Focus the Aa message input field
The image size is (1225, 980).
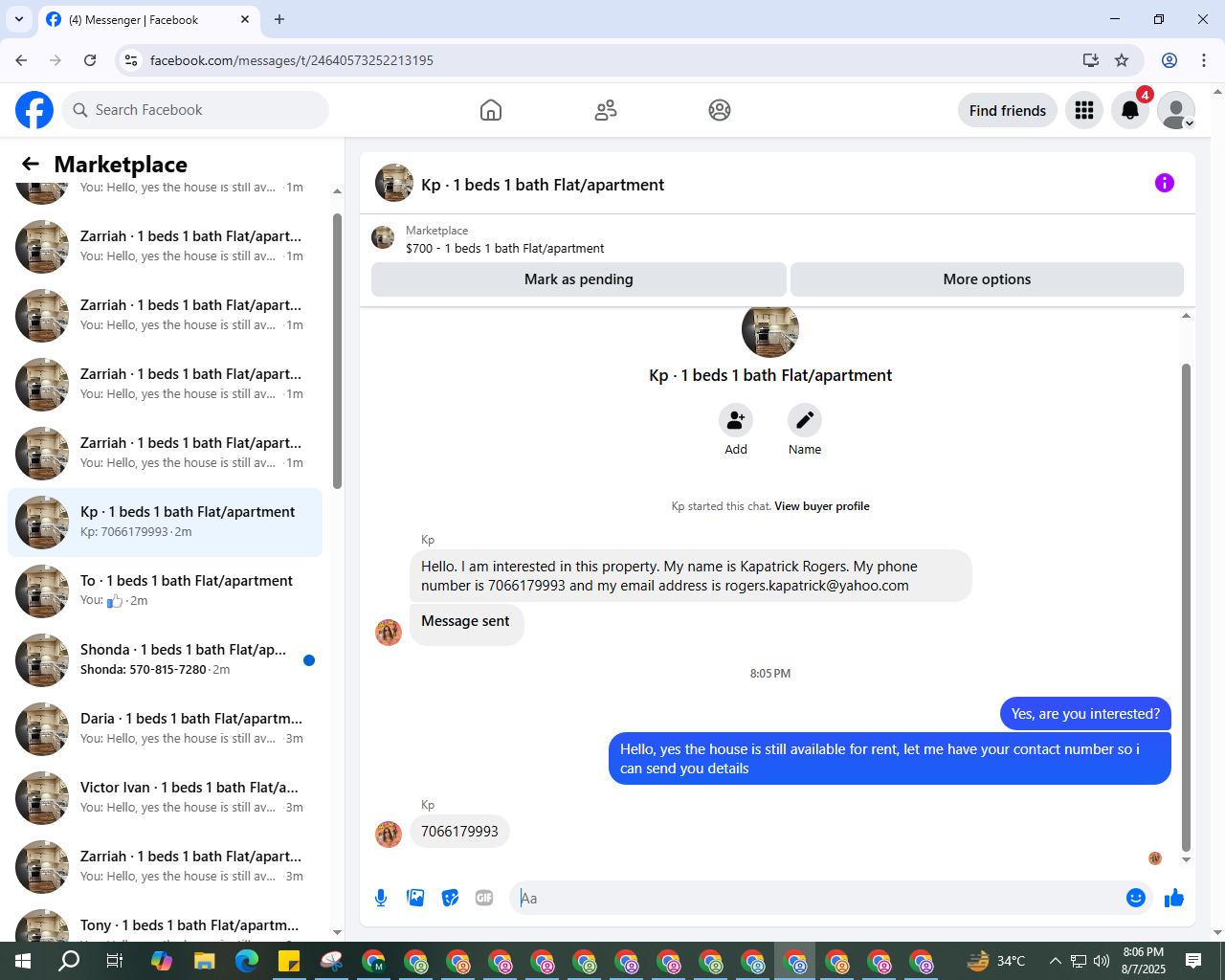818,898
